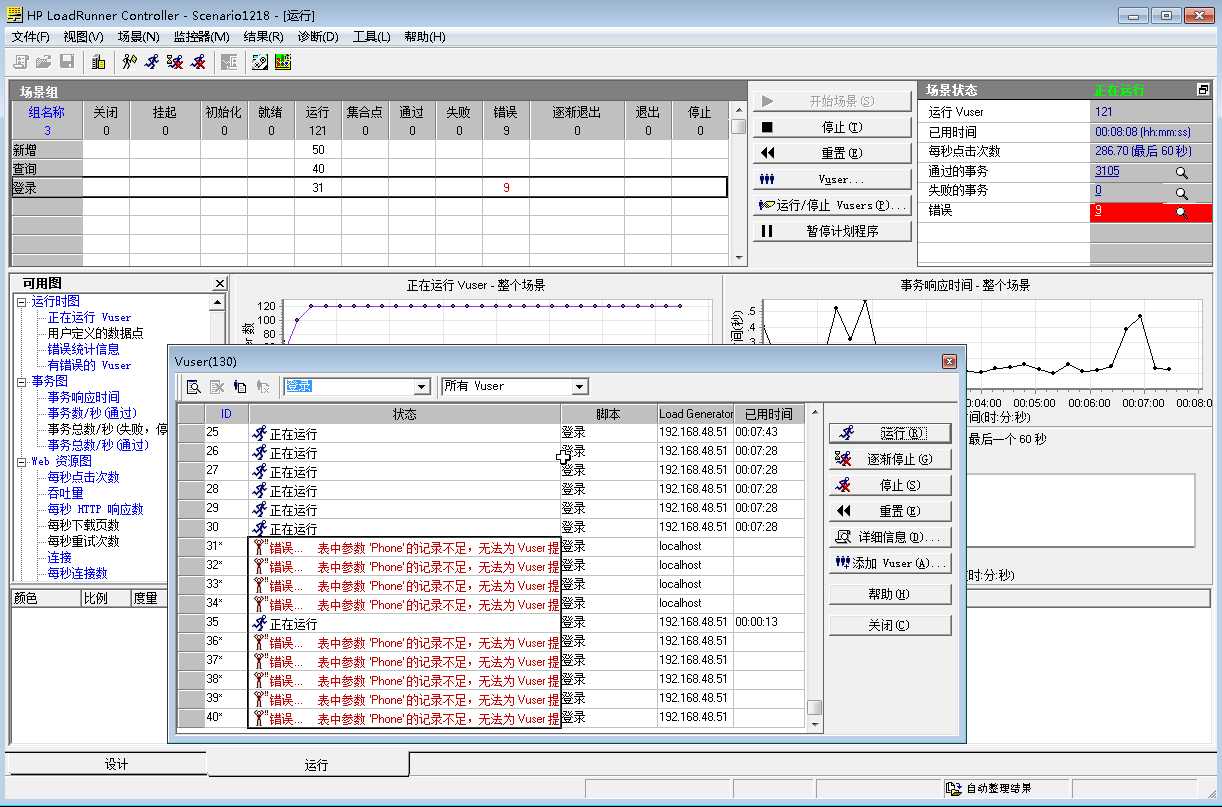Click the colorful graph configuration toolbar icon
Screen dimensions: 1222x807
283,62
